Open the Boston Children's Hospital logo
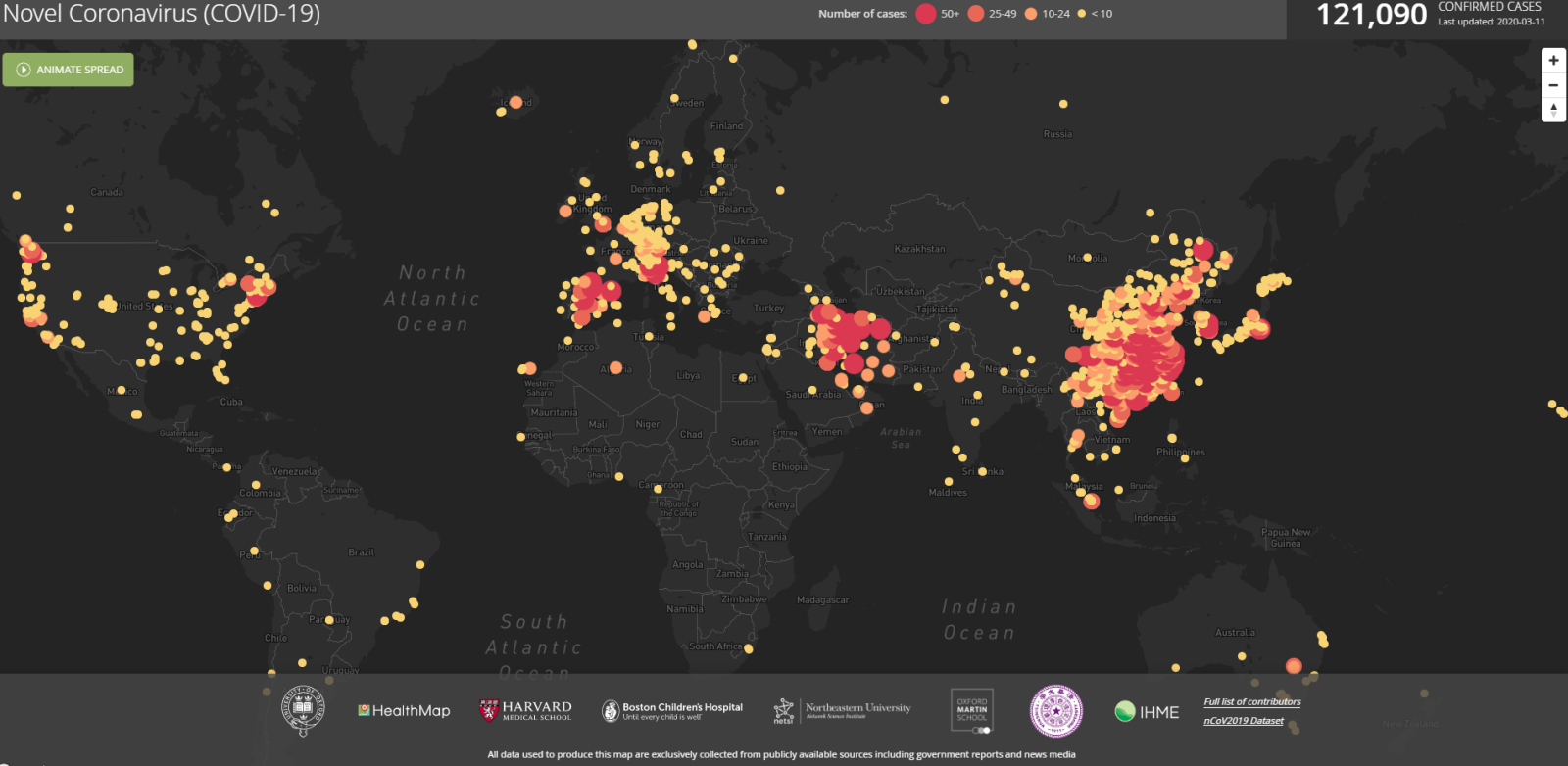The height and width of the screenshot is (766, 1568). [x=672, y=710]
